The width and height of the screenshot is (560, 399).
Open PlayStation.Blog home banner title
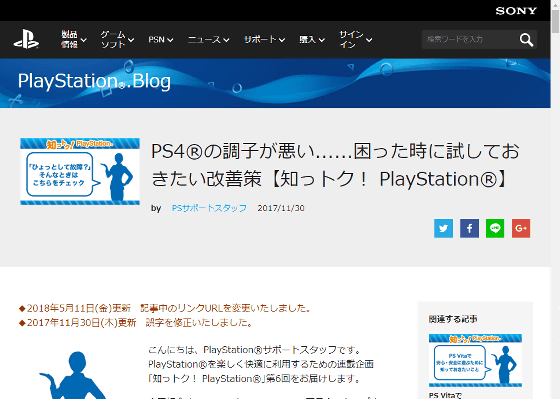[x=94, y=81]
